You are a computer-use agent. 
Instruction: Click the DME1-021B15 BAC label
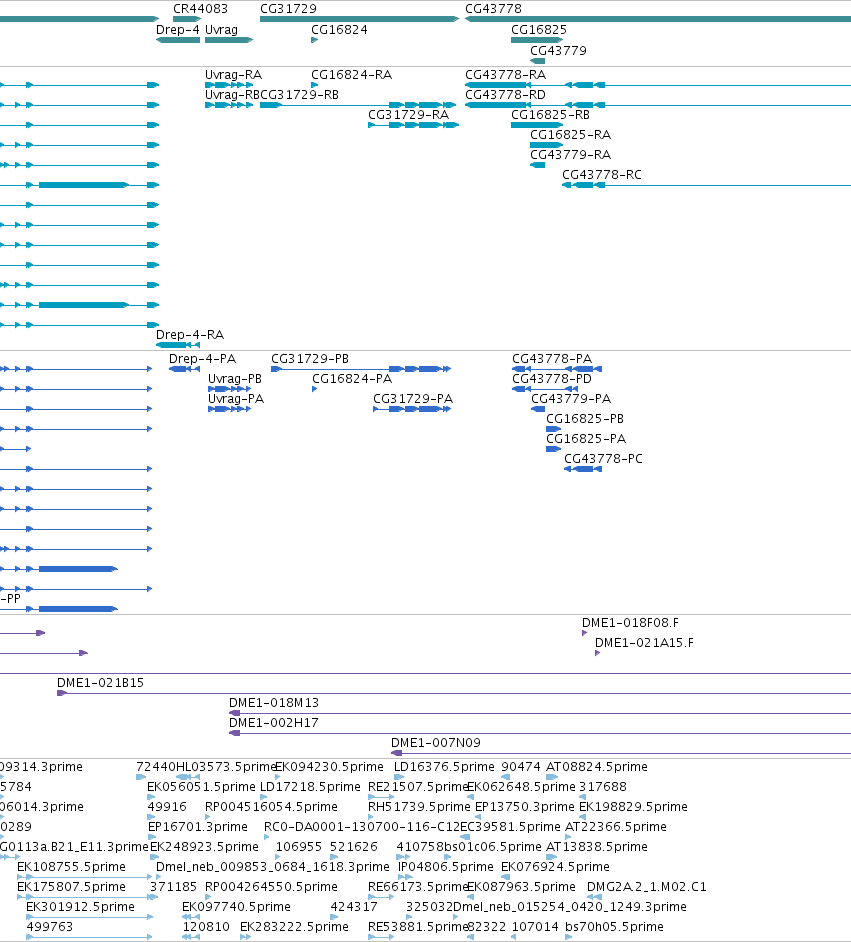tap(100, 683)
